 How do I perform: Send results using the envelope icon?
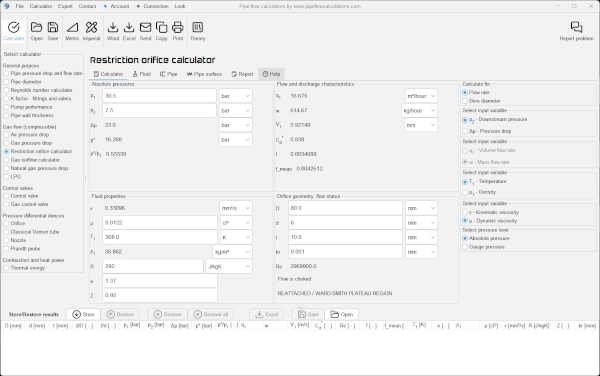pos(145,27)
